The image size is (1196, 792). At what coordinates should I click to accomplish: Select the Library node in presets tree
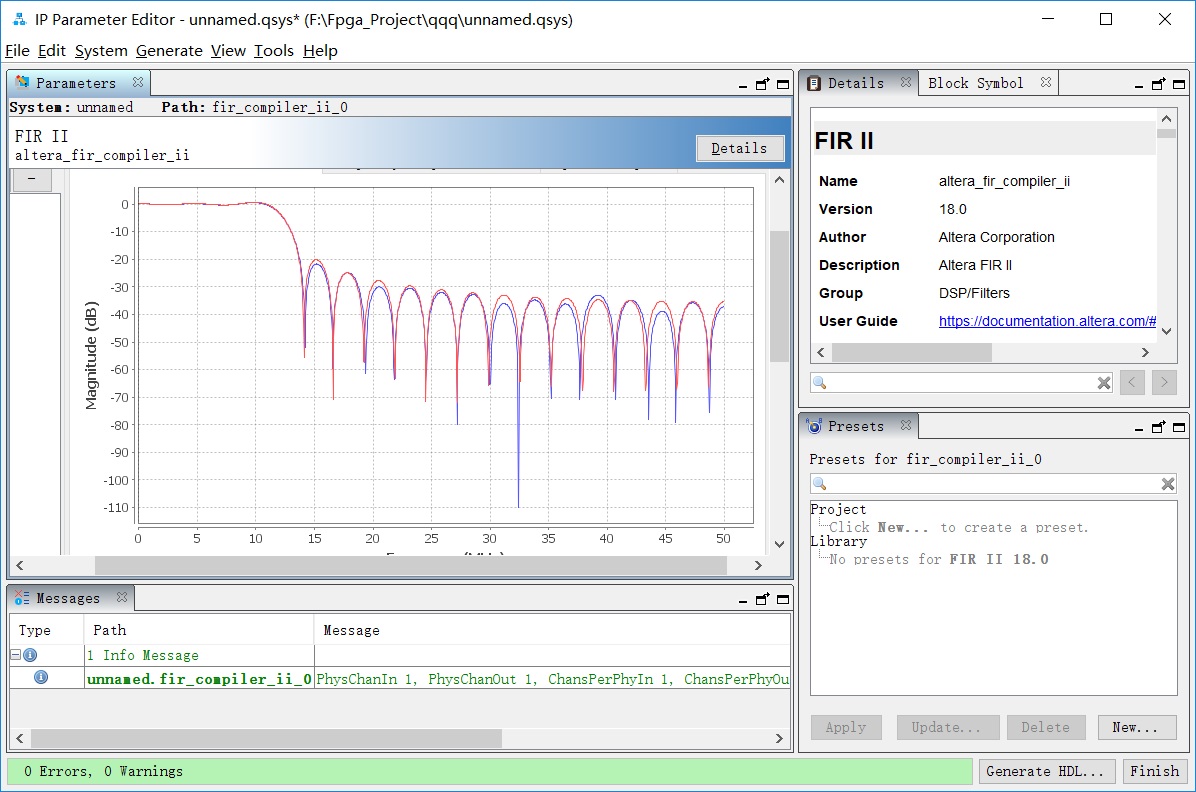pos(838,541)
